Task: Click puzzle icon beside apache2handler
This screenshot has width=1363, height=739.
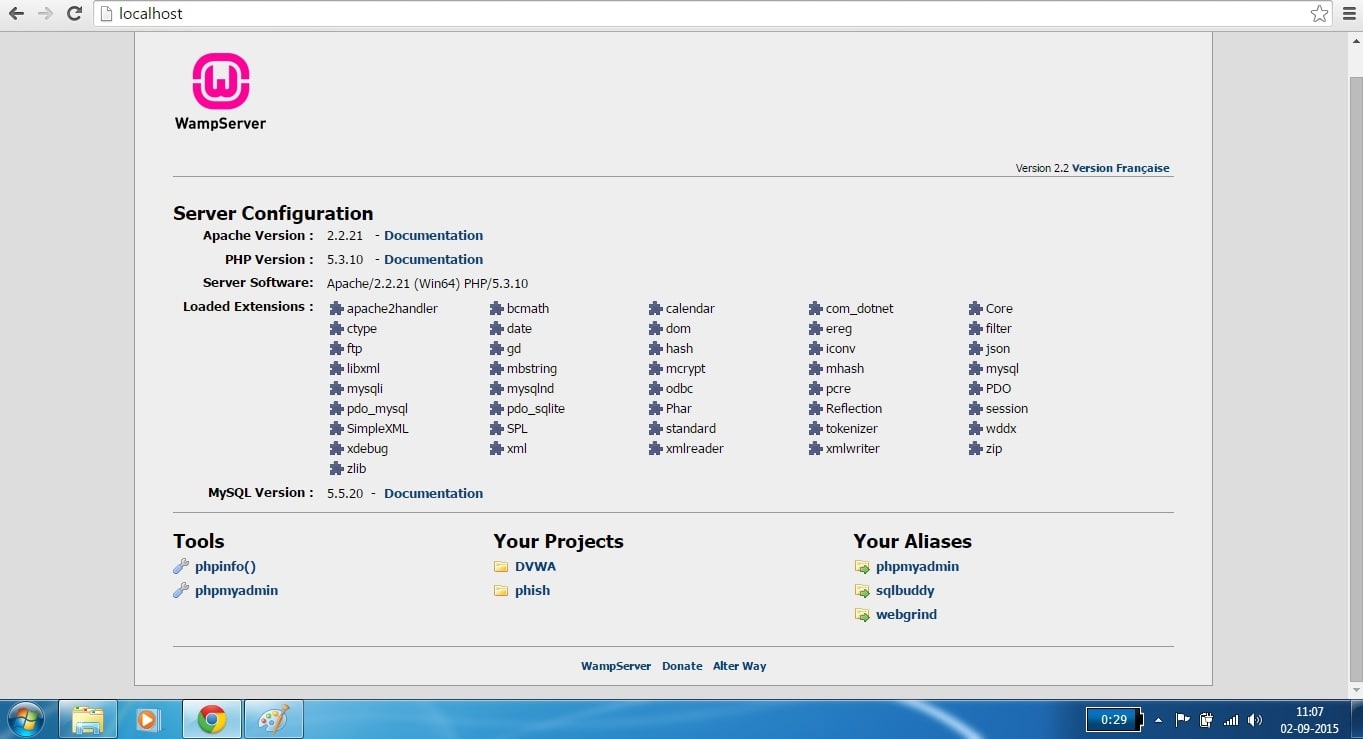Action: 337,308
